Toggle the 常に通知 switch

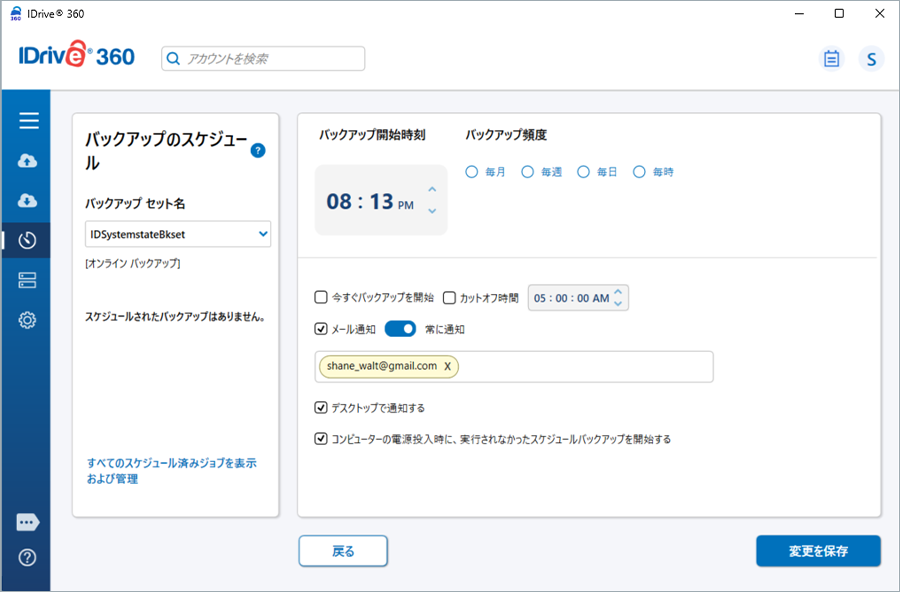click(x=400, y=328)
